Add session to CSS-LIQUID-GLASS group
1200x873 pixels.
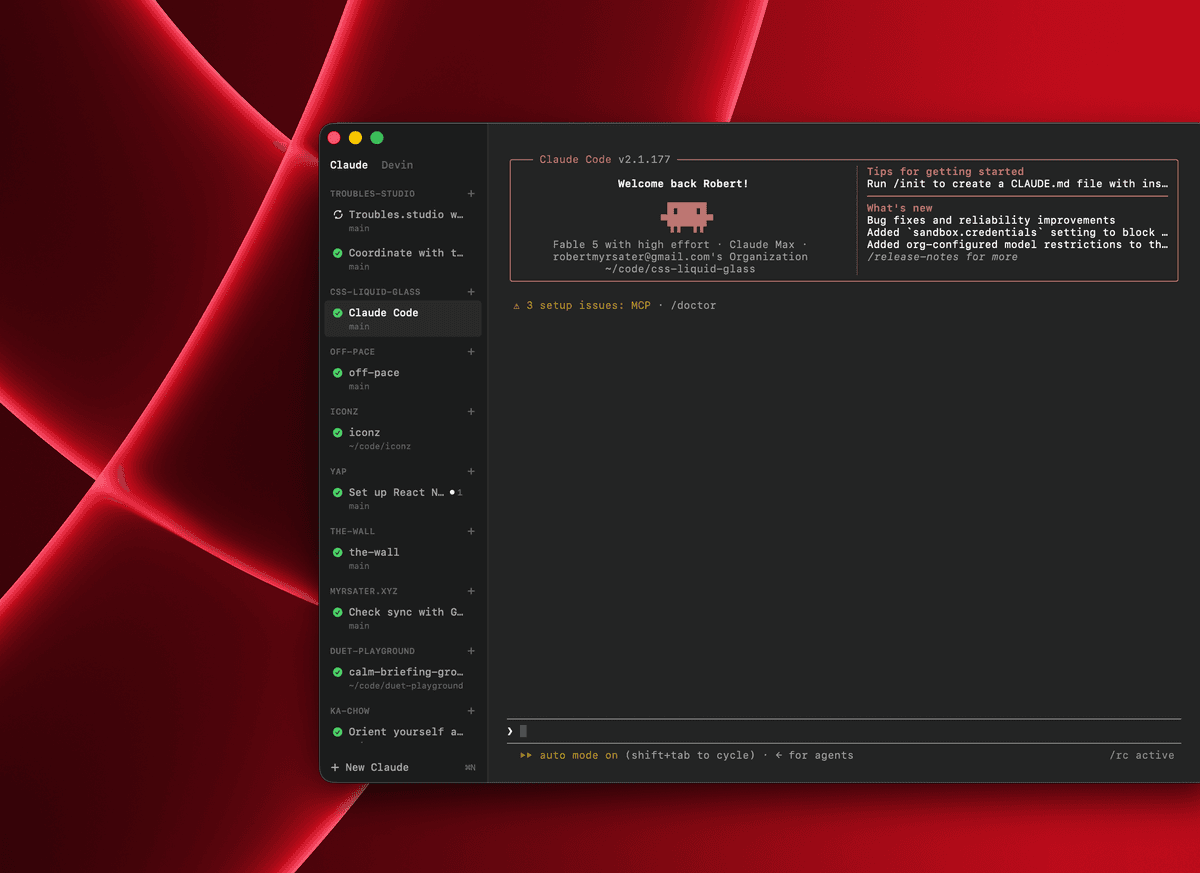tap(471, 292)
